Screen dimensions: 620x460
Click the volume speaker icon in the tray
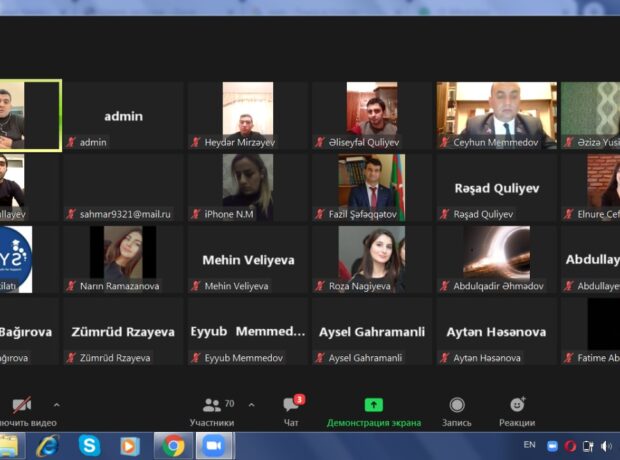(606, 446)
